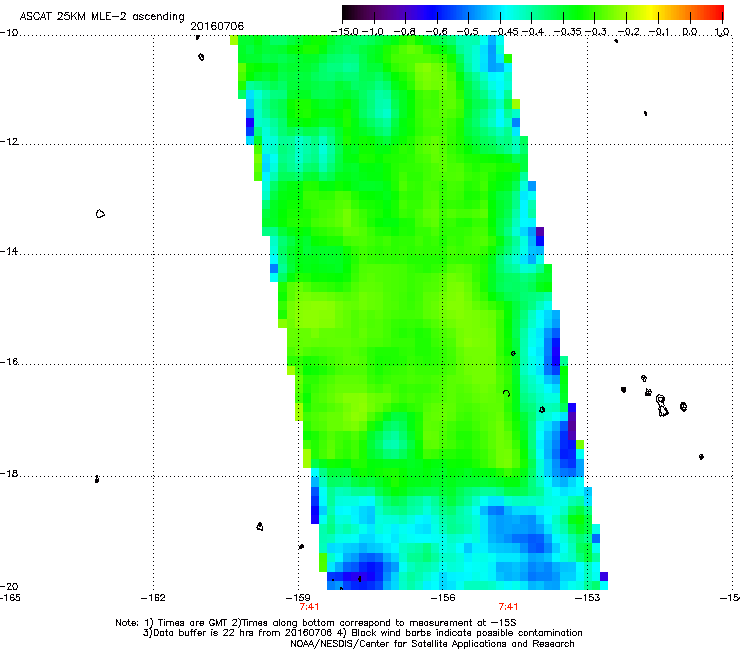The height and width of the screenshot is (650, 740).
Task: Click latitude label -18 on the axis
Action: [9, 473]
